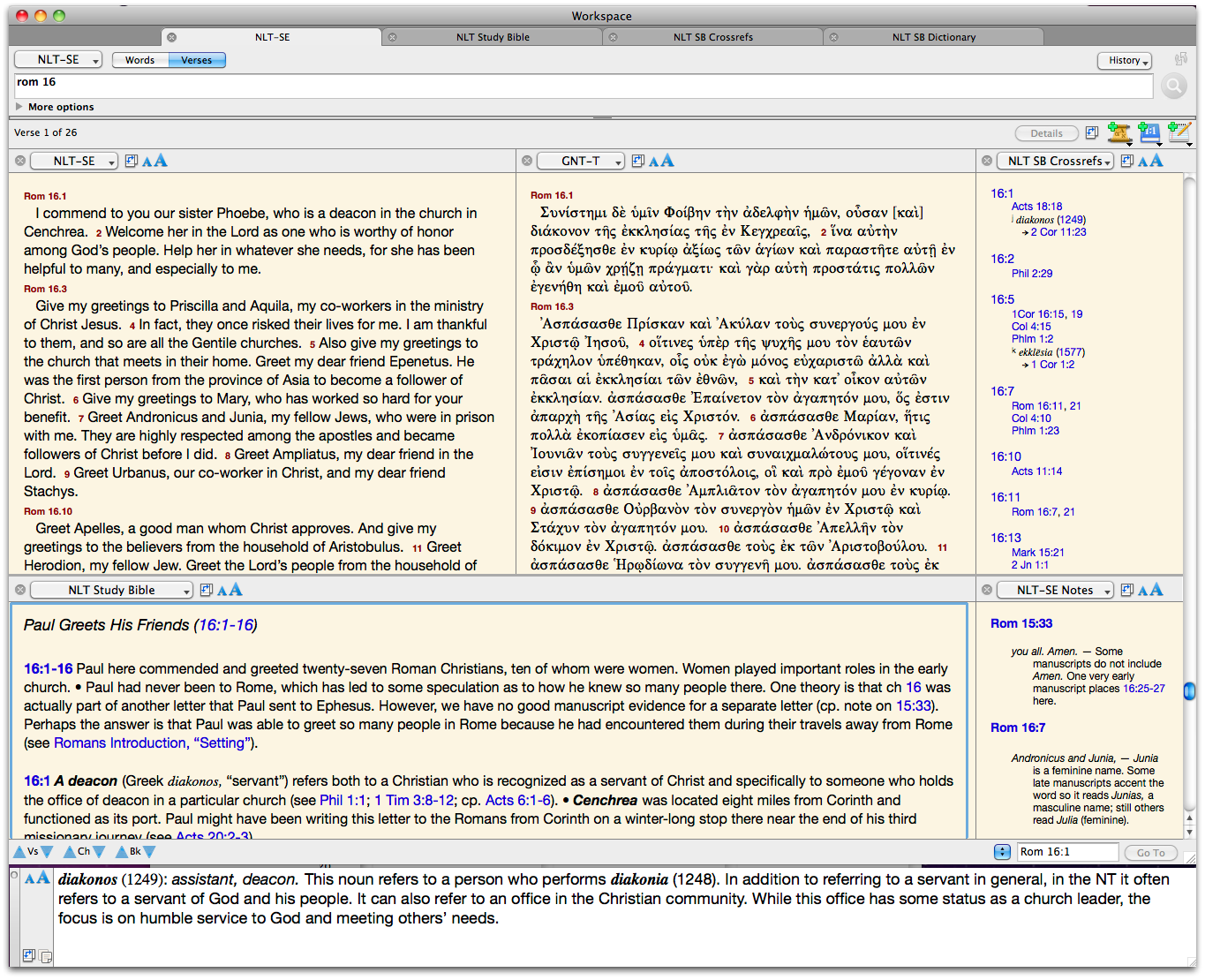
Task: Open the NLT-SE pane in a new window
Action: [x=132, y=161]
